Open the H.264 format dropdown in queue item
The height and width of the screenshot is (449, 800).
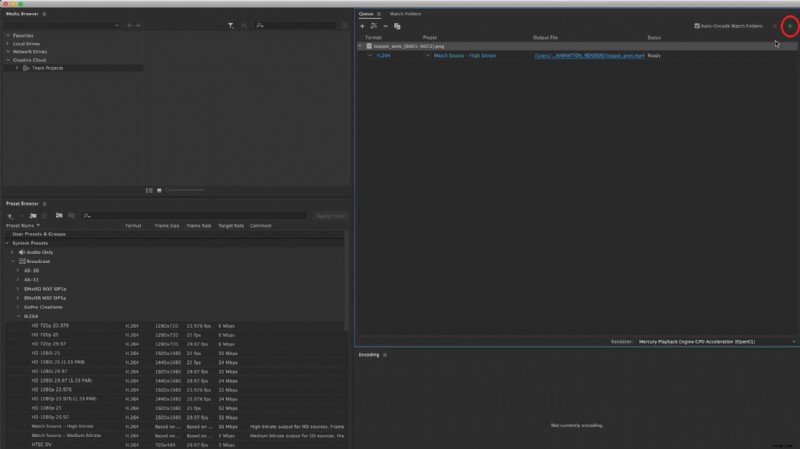[370, 56]
